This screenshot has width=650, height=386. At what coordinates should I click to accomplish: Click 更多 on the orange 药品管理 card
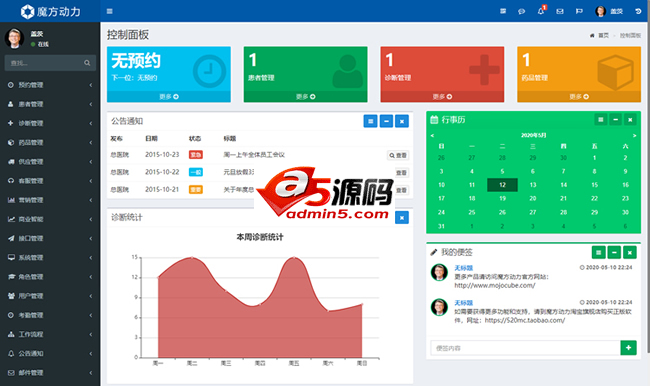click(579, 97)
